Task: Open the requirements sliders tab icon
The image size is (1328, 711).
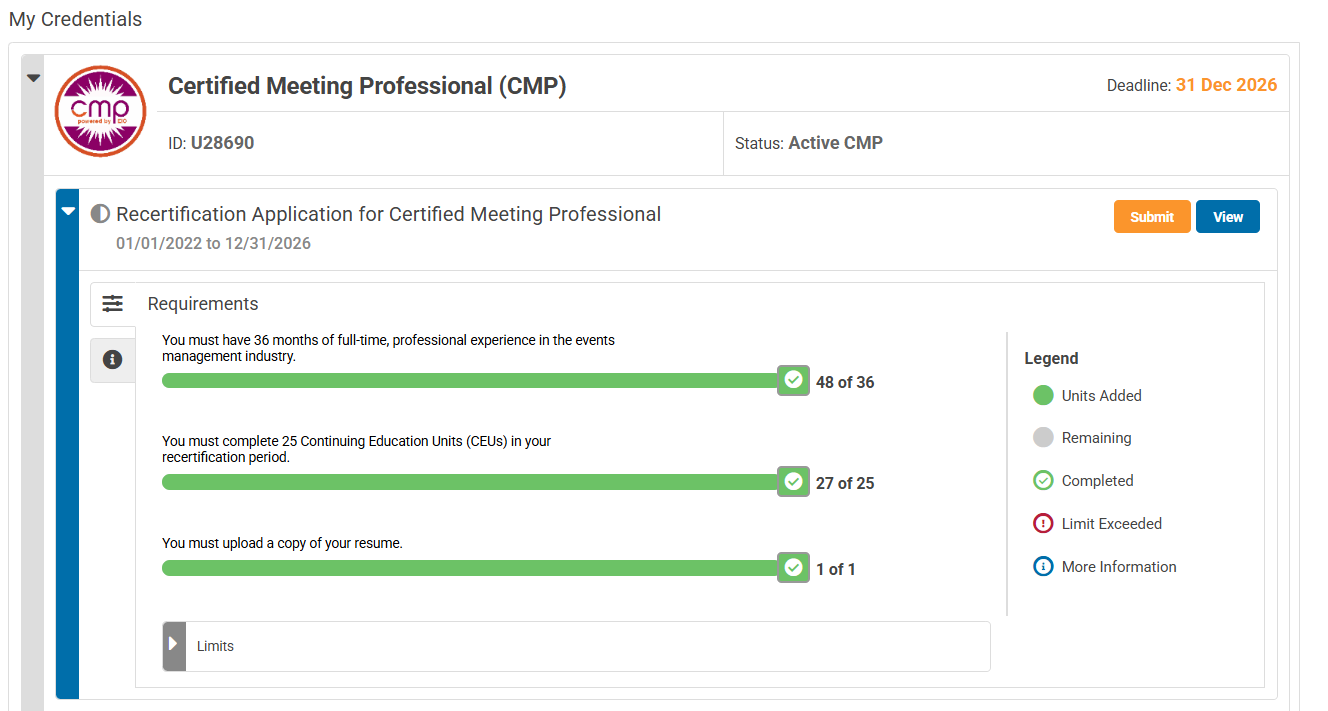Action: (x=113, y=304)
